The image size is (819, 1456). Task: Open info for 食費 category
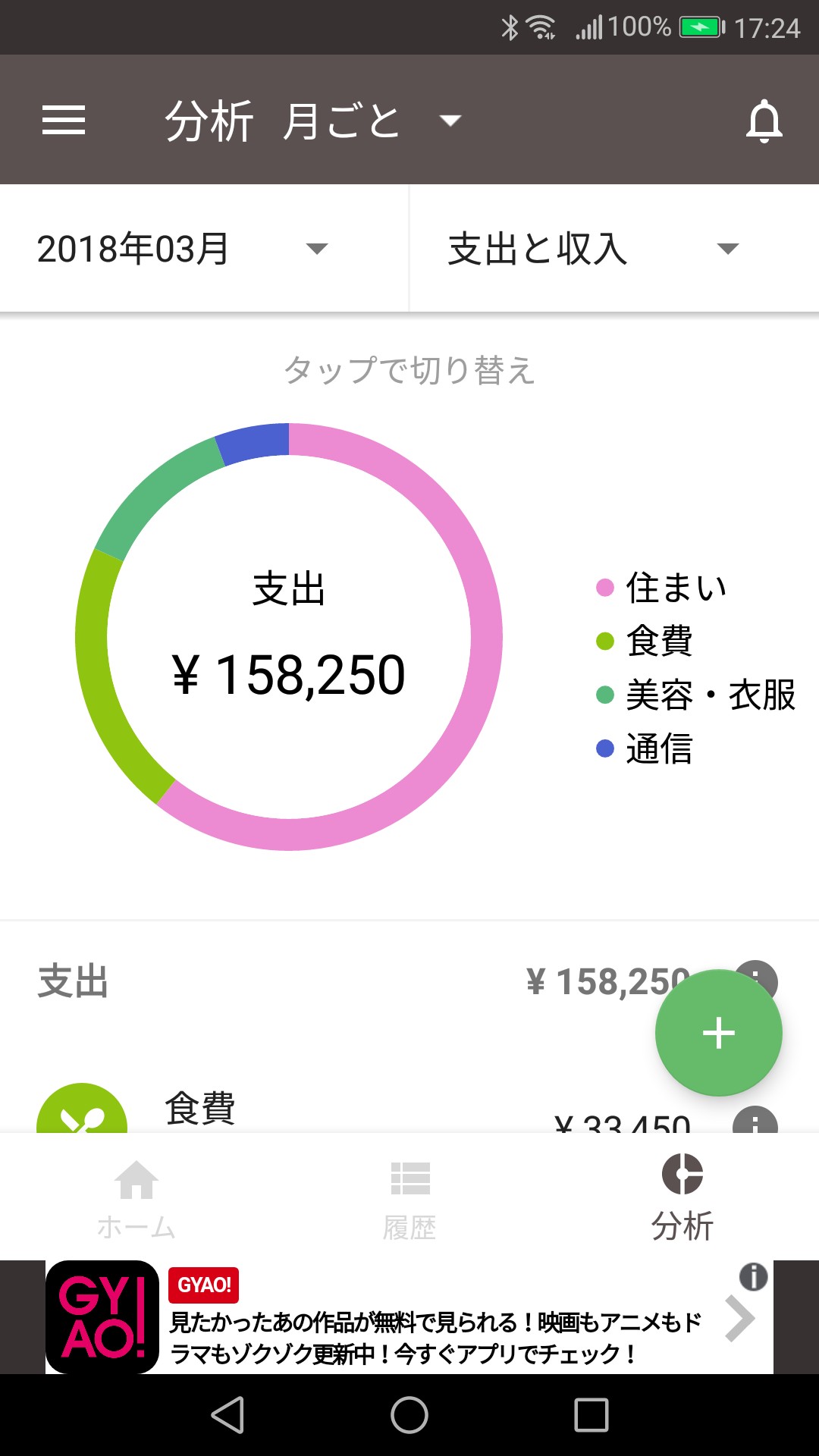(755, 1121)
